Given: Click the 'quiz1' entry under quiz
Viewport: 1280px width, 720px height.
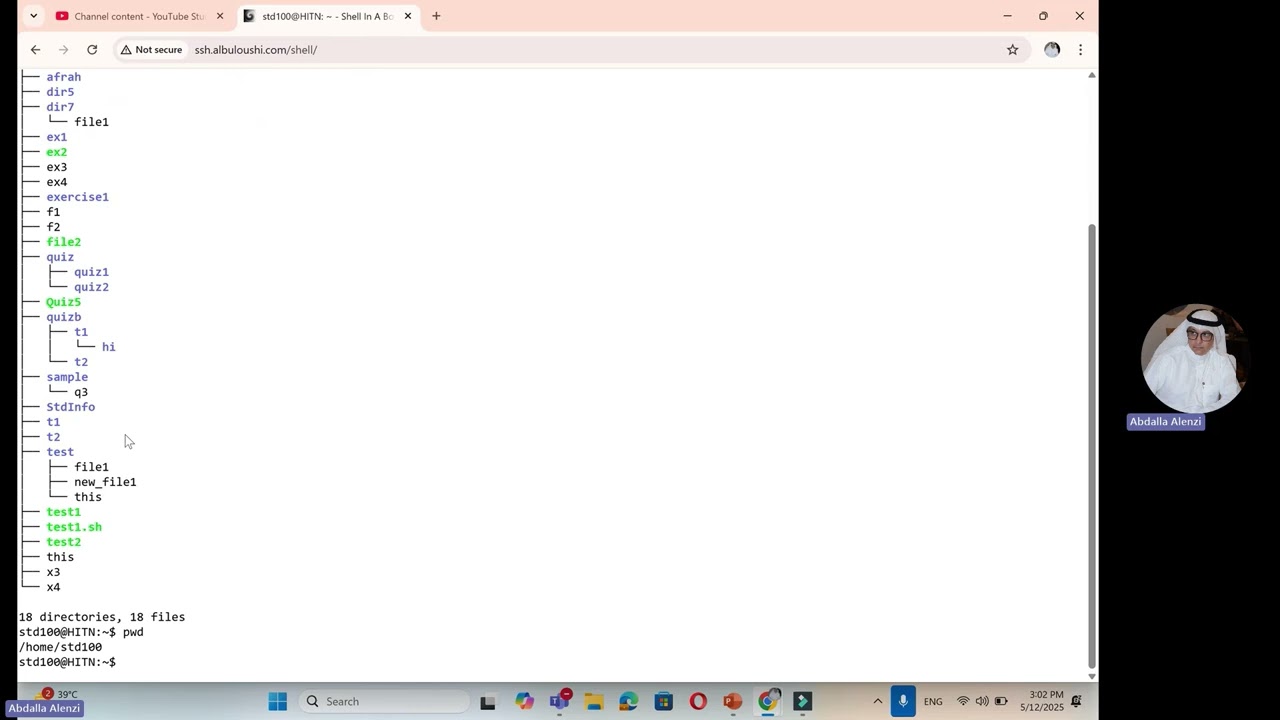Looking at the screenshot, I should pyautogui.click(x=91, y=272).
